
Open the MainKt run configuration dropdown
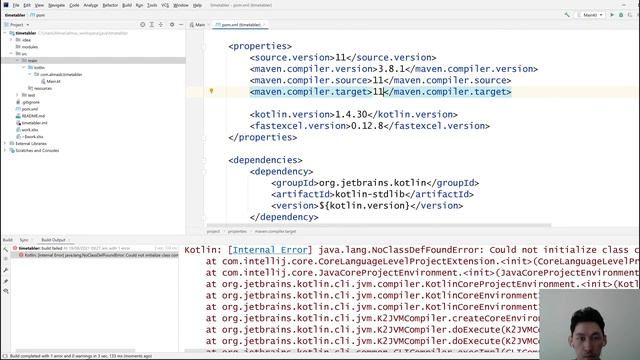coord(590,15)
